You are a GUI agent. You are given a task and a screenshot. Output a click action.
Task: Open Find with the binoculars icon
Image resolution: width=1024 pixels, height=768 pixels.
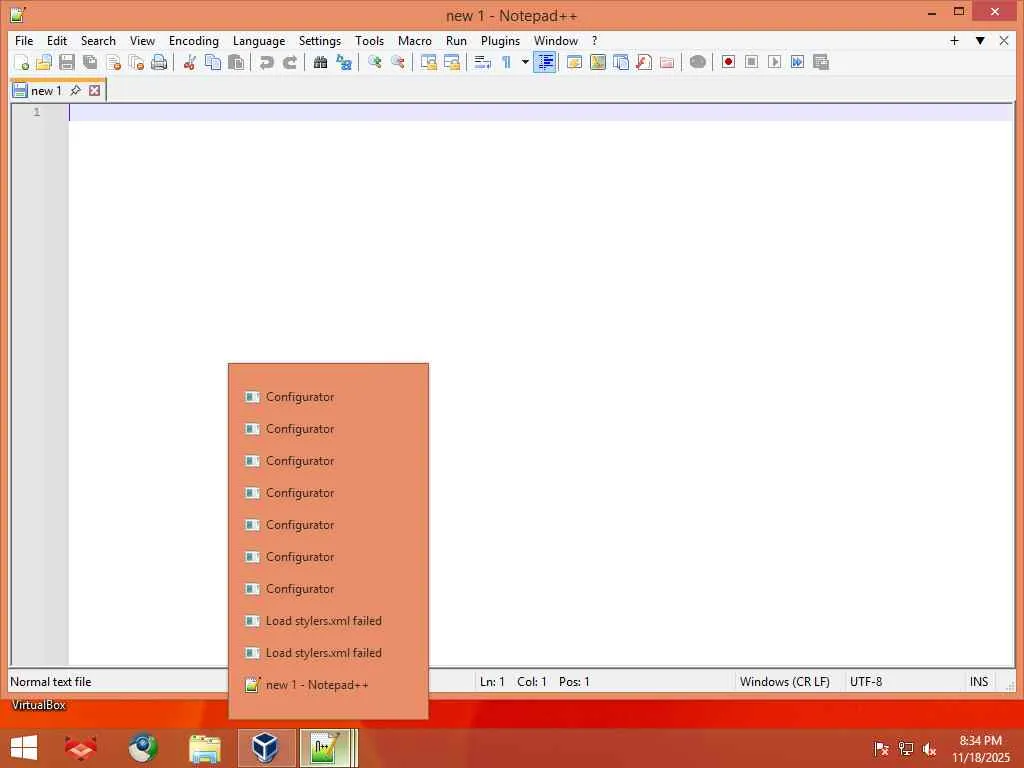[x=320, y=62]
